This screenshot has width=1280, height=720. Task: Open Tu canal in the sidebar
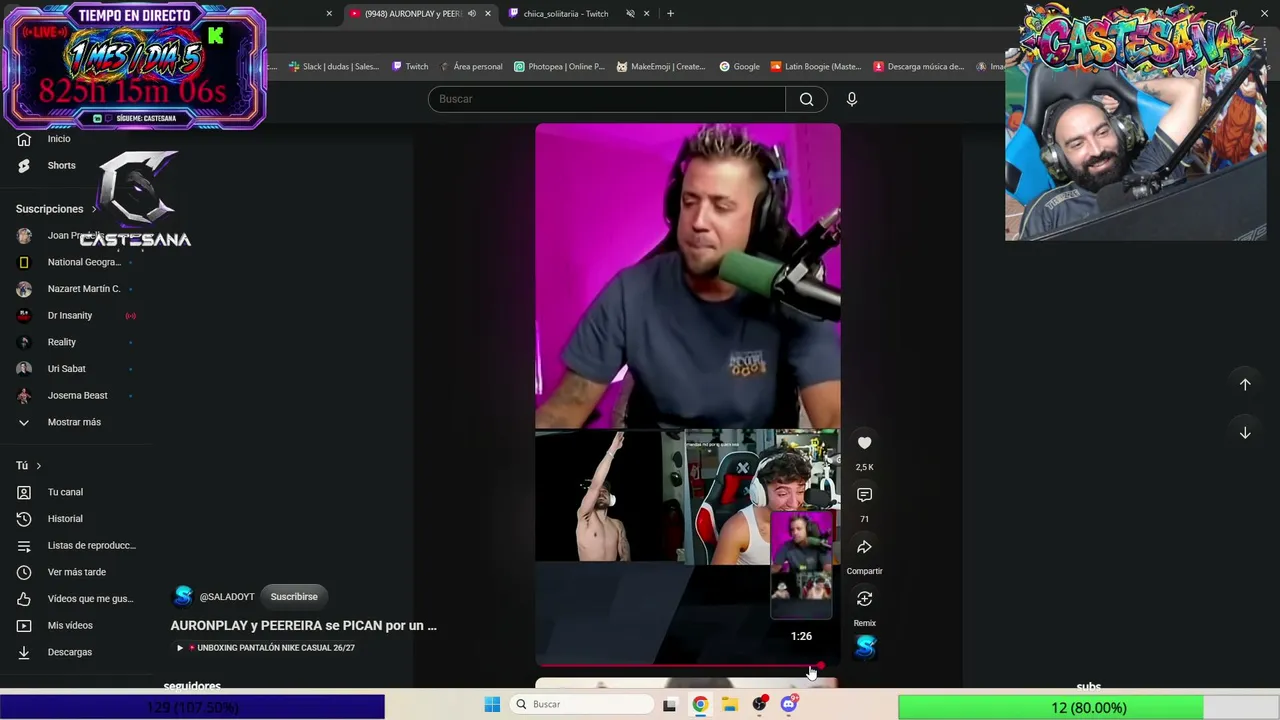(65, 492)
